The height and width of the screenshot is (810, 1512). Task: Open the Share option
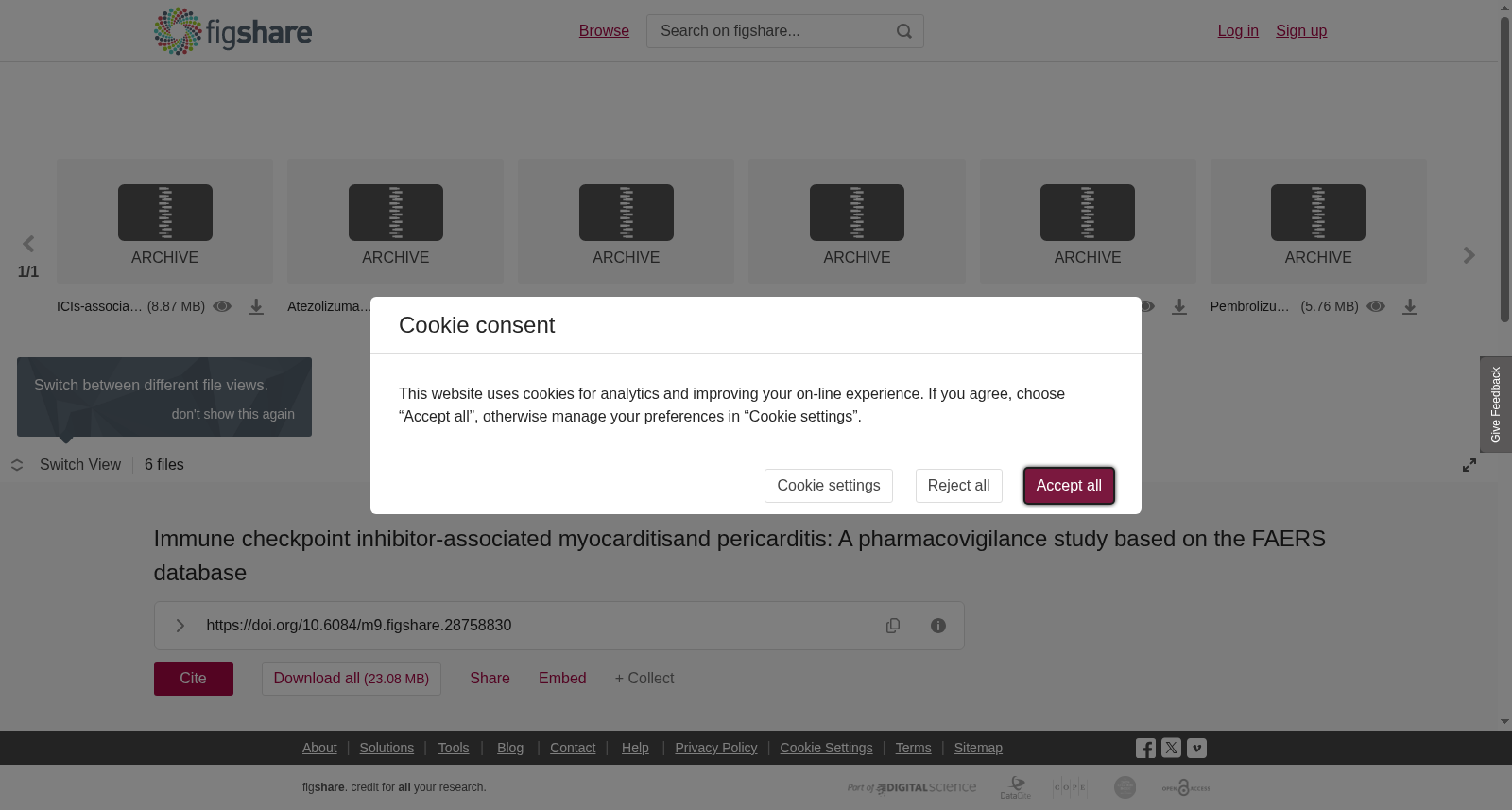point(490,679)
